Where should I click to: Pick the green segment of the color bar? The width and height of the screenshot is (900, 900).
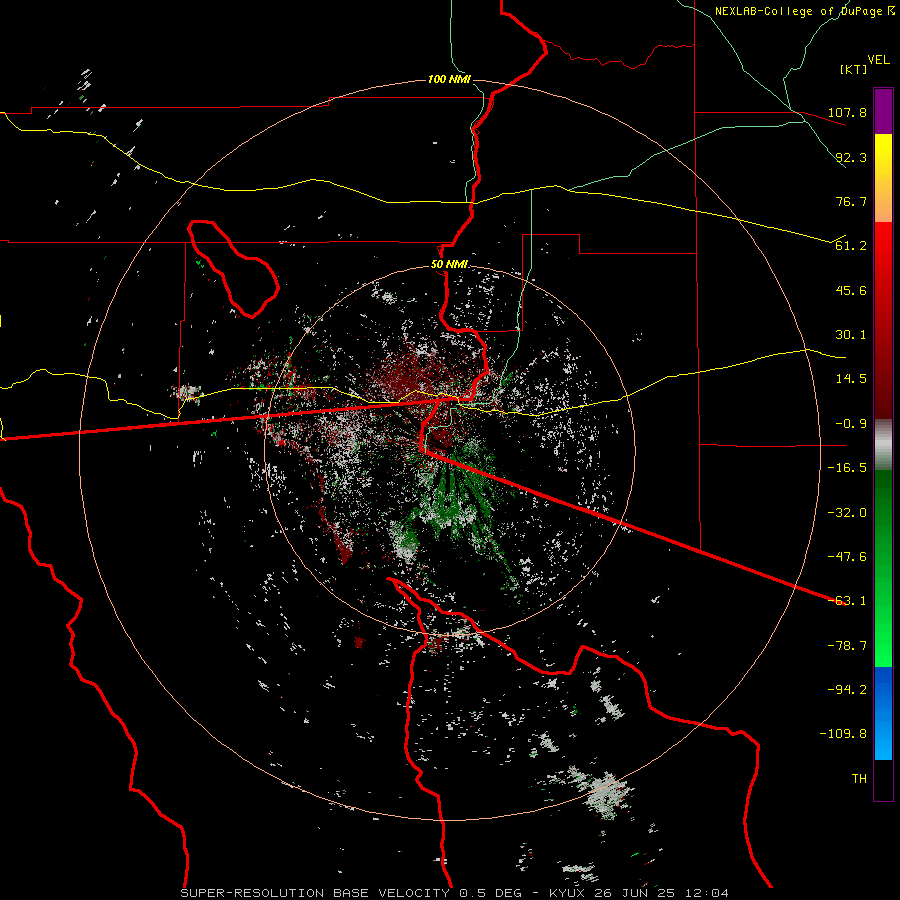point(883,568)
